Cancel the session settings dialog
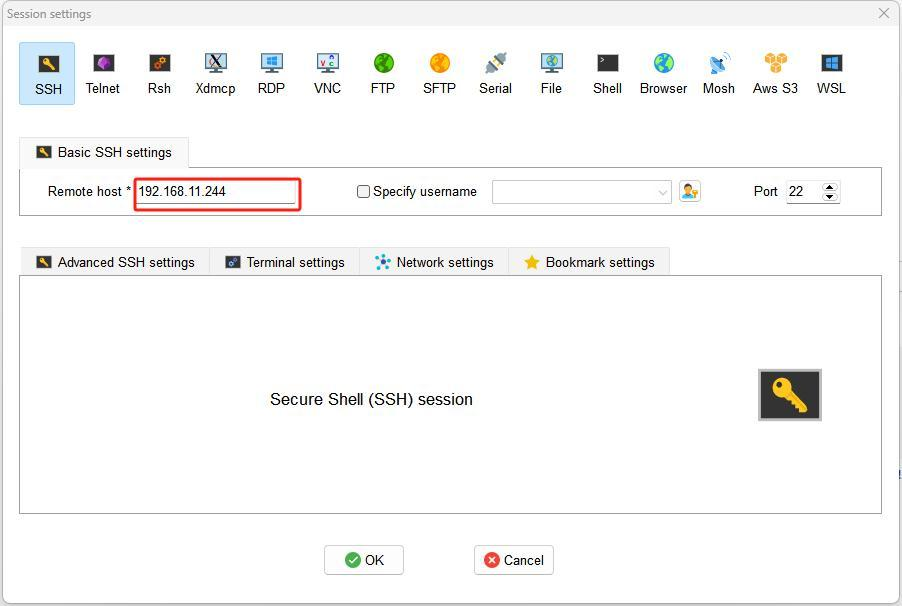The width and height of the screenshot is (902, 606). (514, 560)
